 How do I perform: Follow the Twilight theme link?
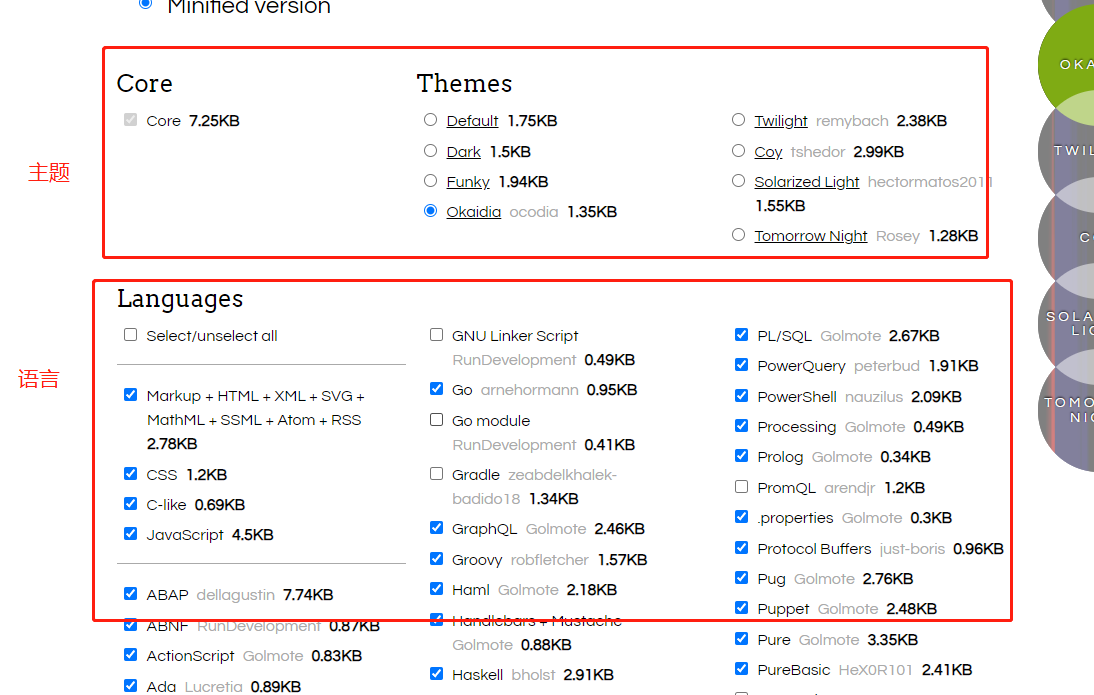[x=781, y=121]
